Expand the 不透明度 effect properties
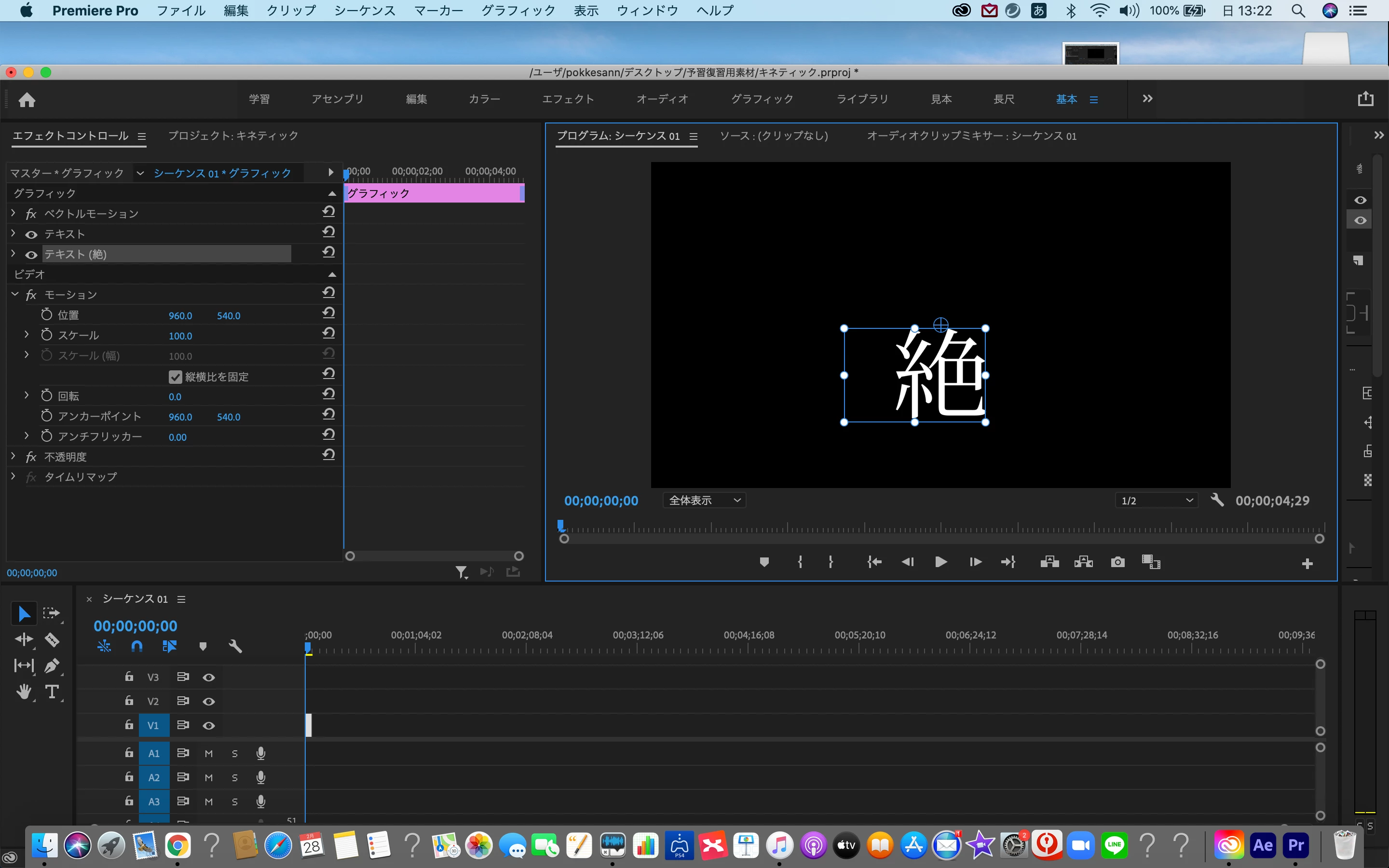 [x=13, y=456]
